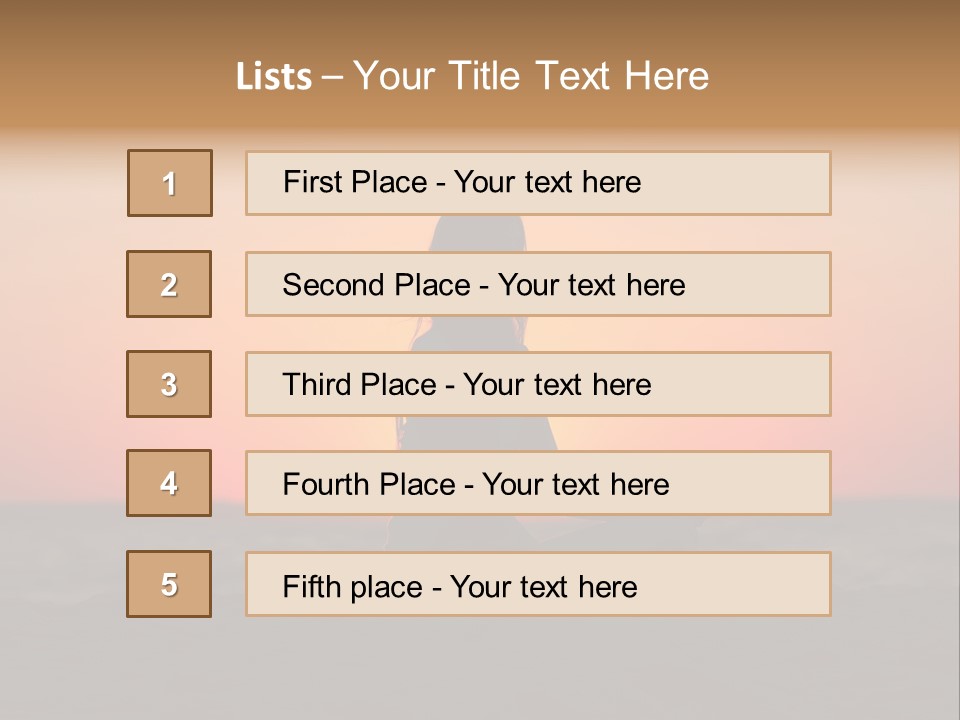Click 'Your Title Text Here' in the title
Viewport: 960px width, 720px height.
531,76
